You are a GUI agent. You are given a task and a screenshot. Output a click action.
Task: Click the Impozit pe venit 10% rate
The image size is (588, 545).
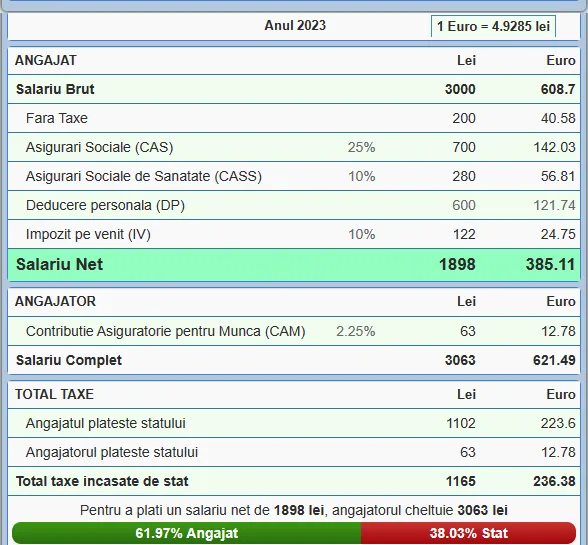(362, 234)
